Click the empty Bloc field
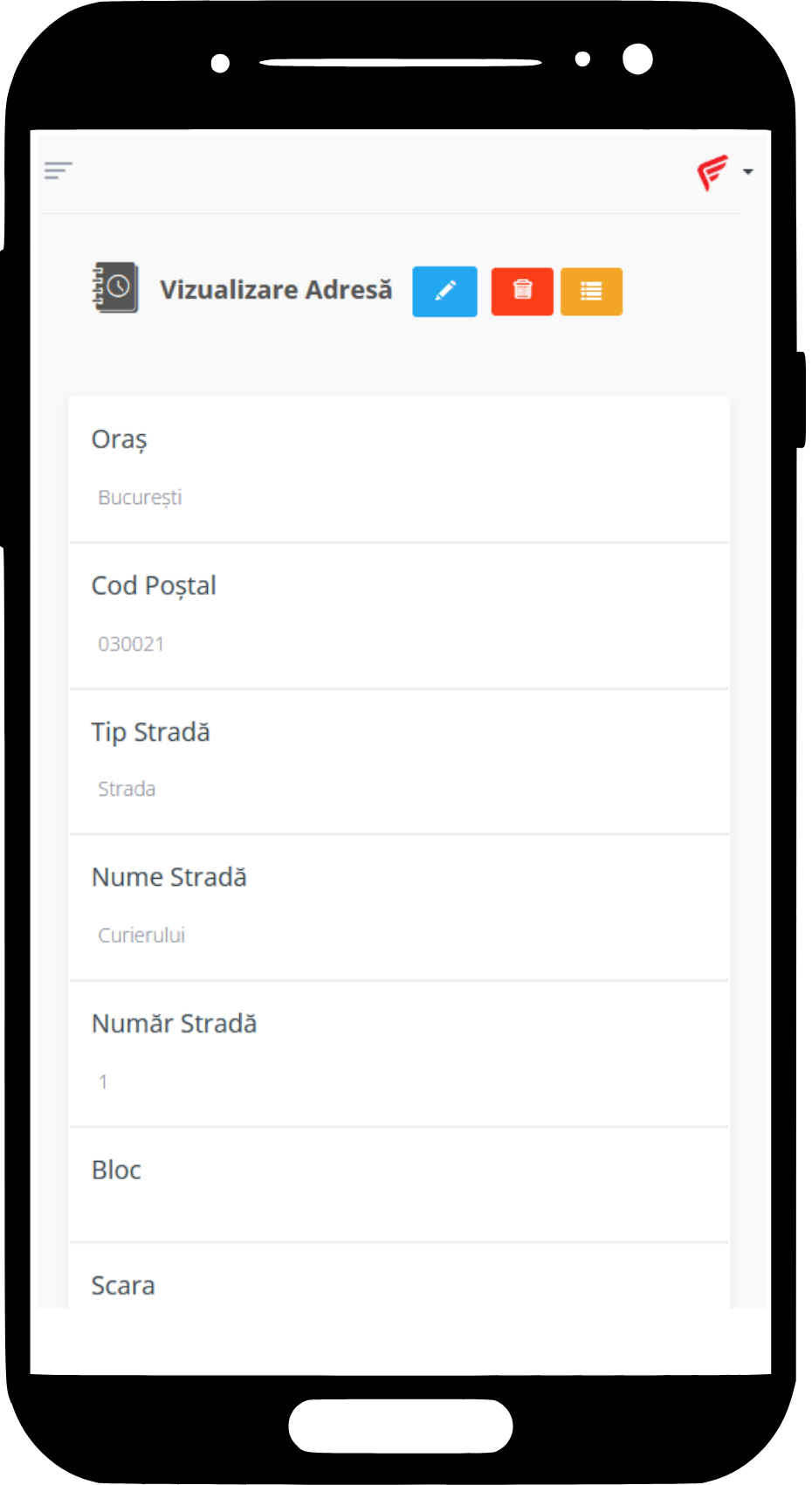812x1485 pixels. pyautogui.click(x=399, y=1185)
